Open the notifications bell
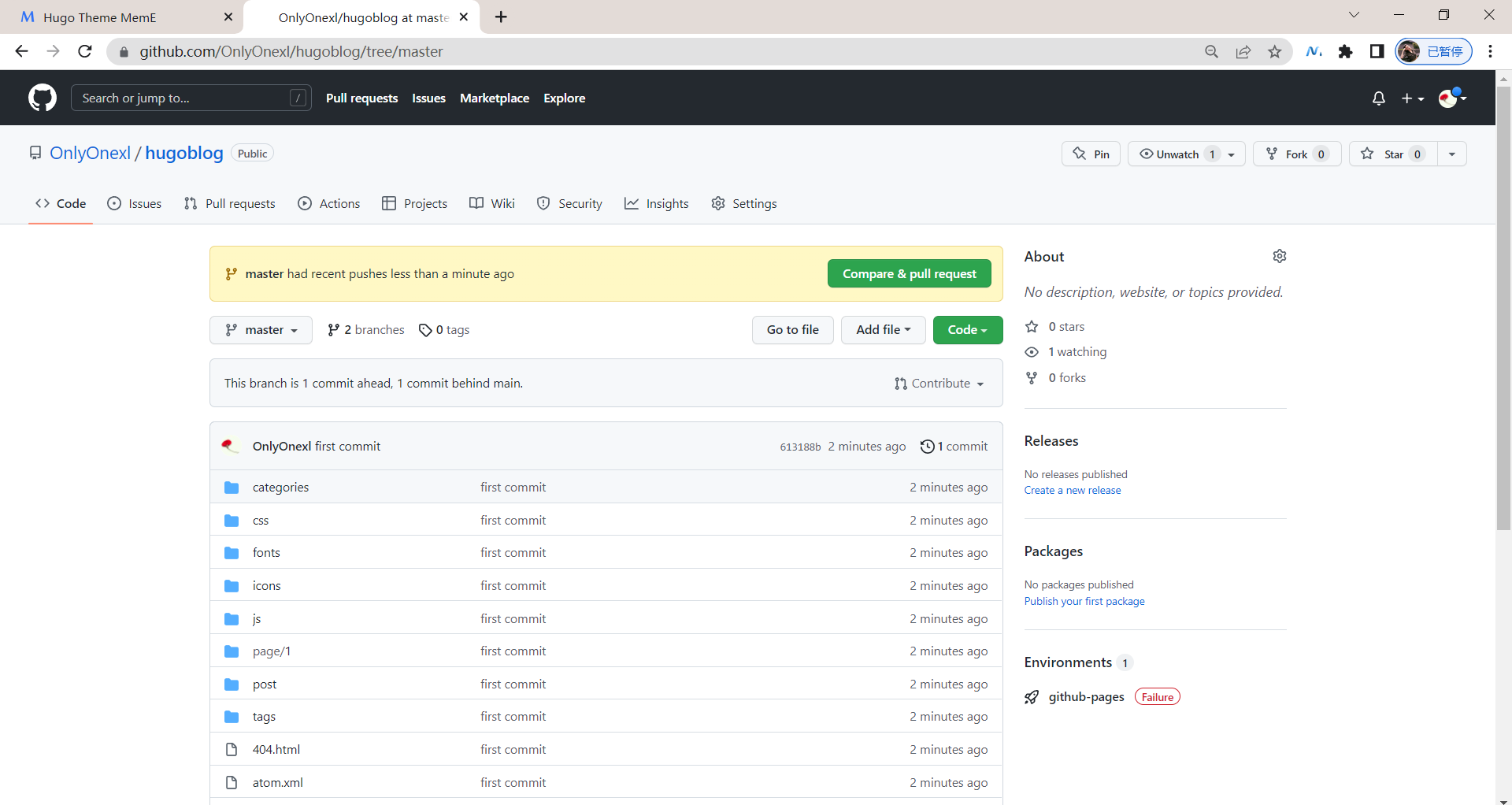 pos(1378,98)
